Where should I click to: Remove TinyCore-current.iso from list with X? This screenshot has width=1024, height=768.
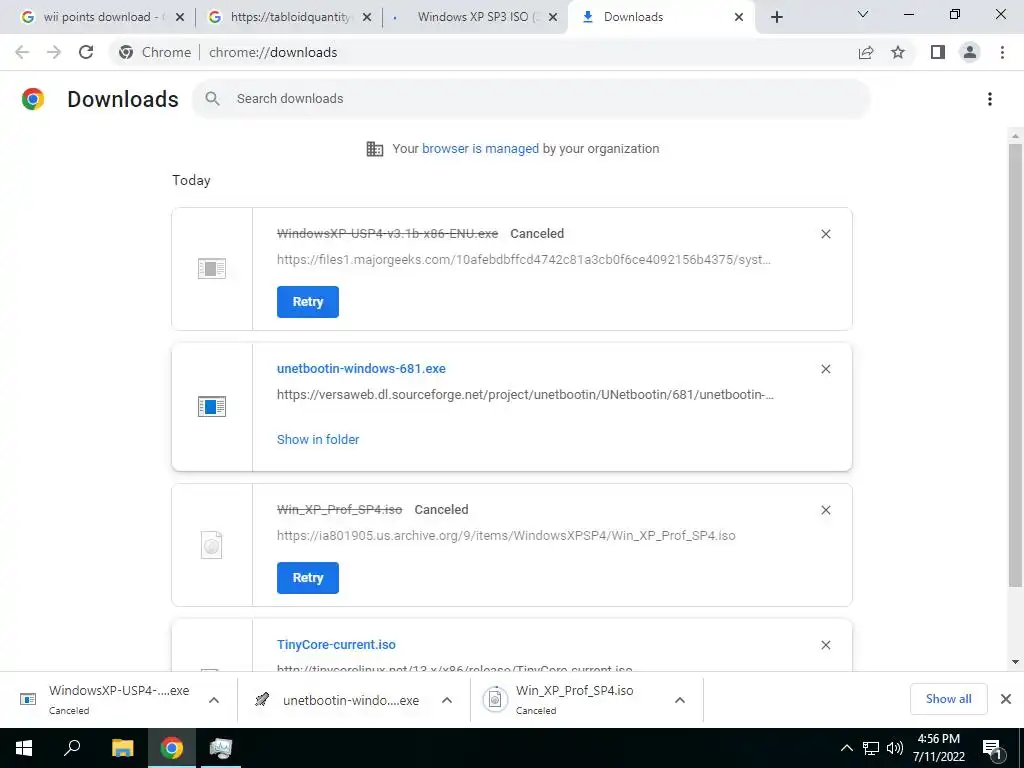point(825,645)
